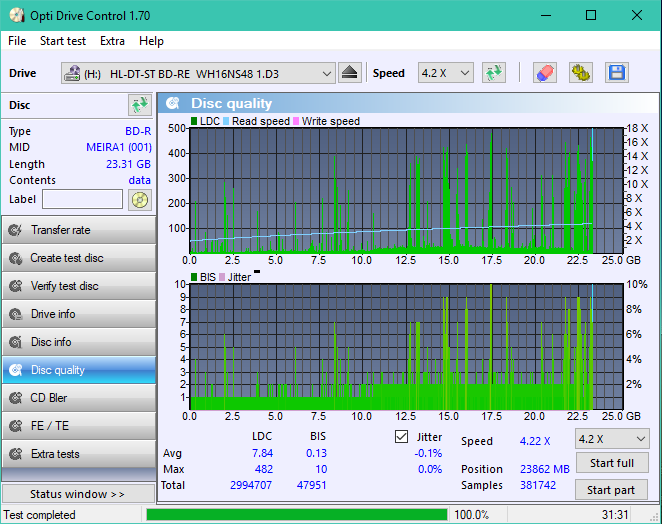Viewport: 662px width, 524px height.
Task: Click the eject disc icon
Action: pos(350,73)
